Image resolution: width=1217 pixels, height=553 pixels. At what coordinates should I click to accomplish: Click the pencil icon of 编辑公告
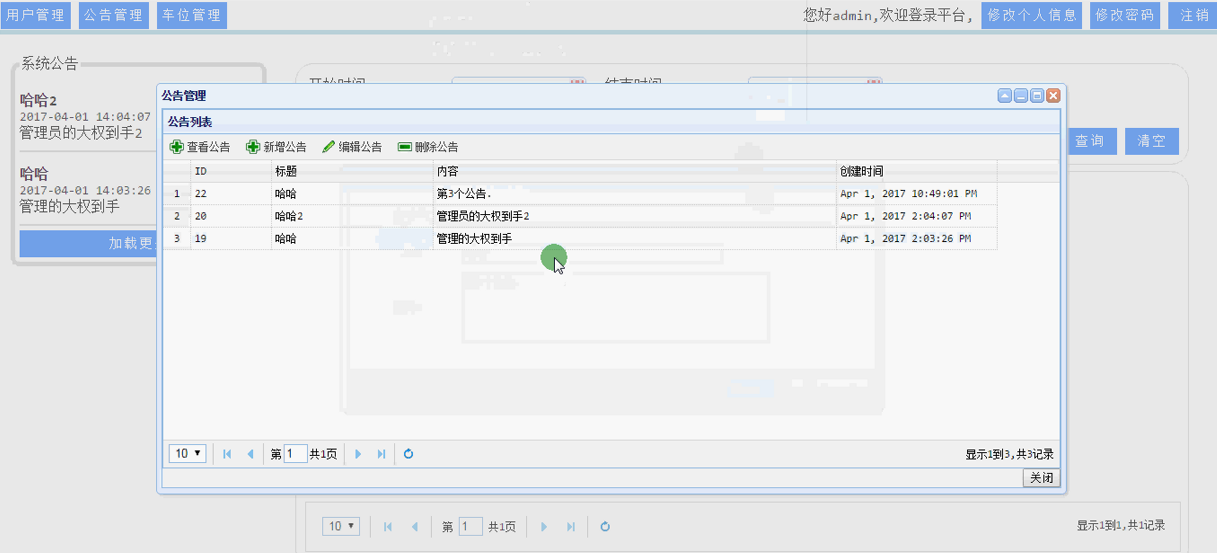pyautogui.click(x=329, y=147)
